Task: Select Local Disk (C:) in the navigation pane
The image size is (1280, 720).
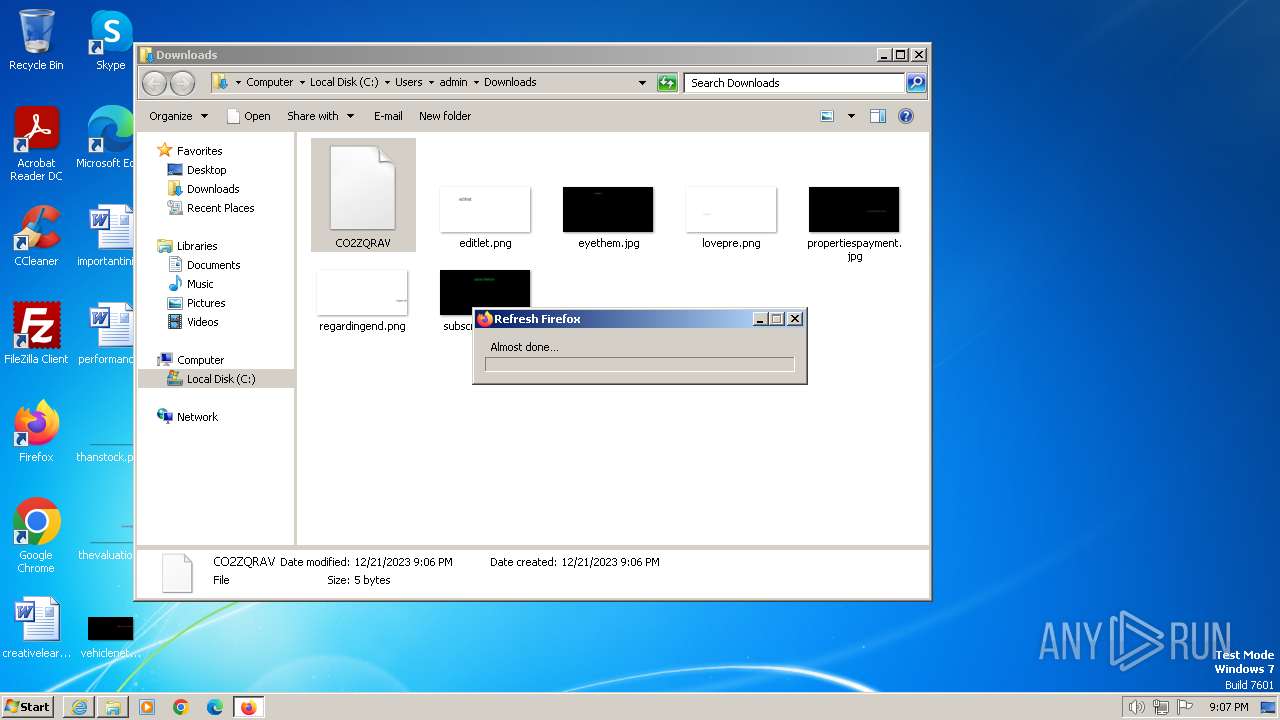Action: pyautogui.click(x=216, y=379)
